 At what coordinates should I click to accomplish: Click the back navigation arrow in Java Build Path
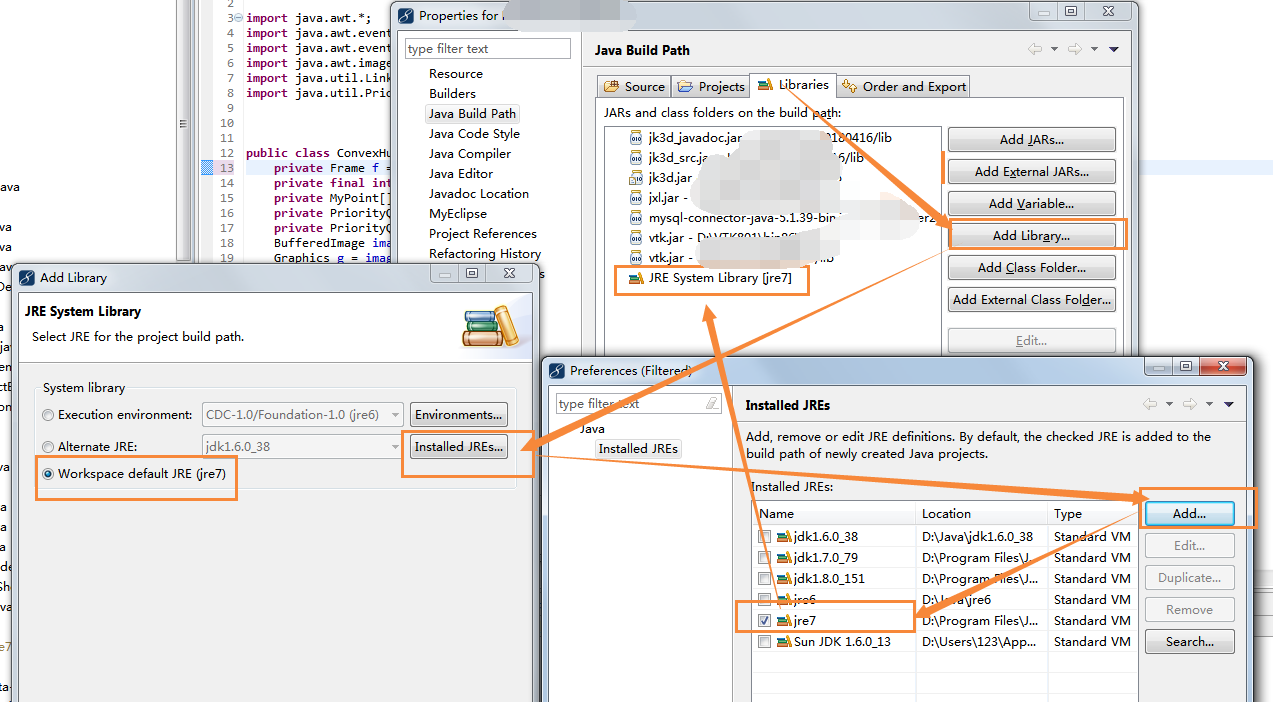click(x=1036, y=48)
